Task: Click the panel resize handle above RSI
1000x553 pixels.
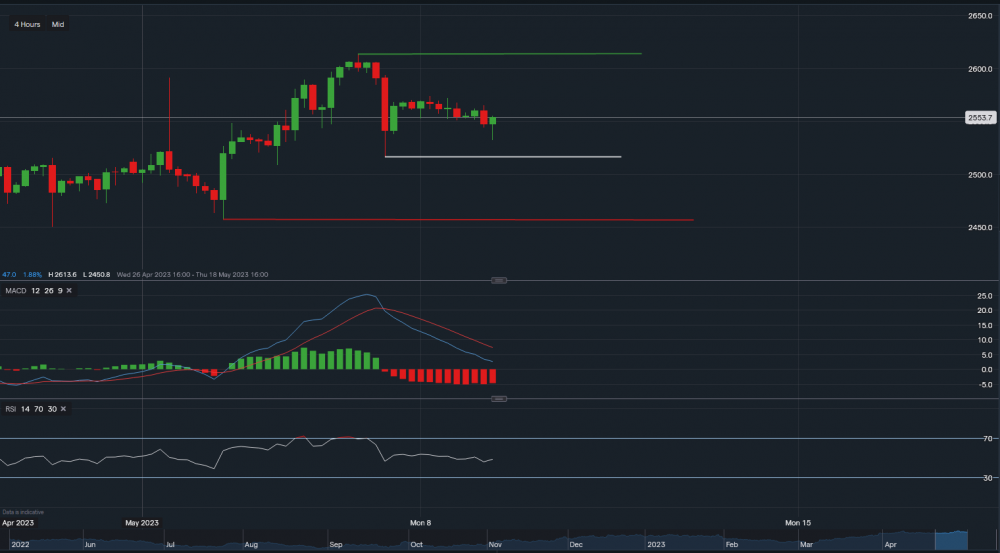Action: (x=500, y=399)
